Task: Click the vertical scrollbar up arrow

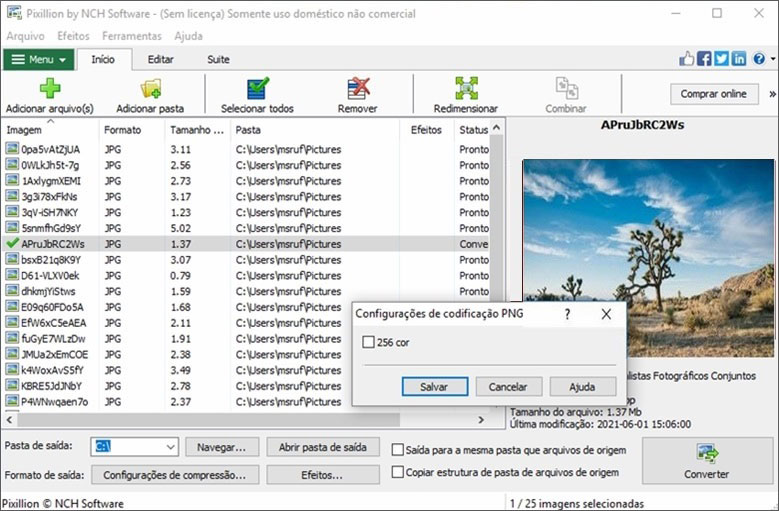Action: pyautogui.click(x=496, y=128)
